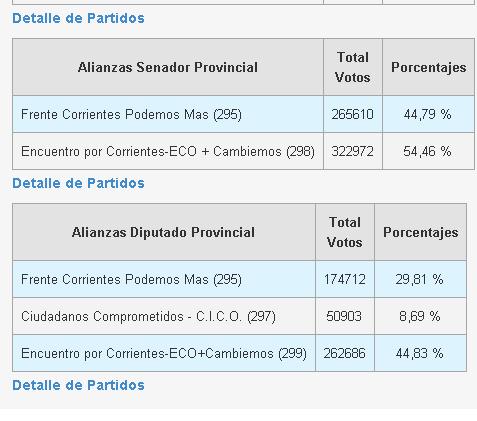This screenshot has width=477, height=421.
Task: Click the Senador table Porcentajes header
Action: point(428,67)
